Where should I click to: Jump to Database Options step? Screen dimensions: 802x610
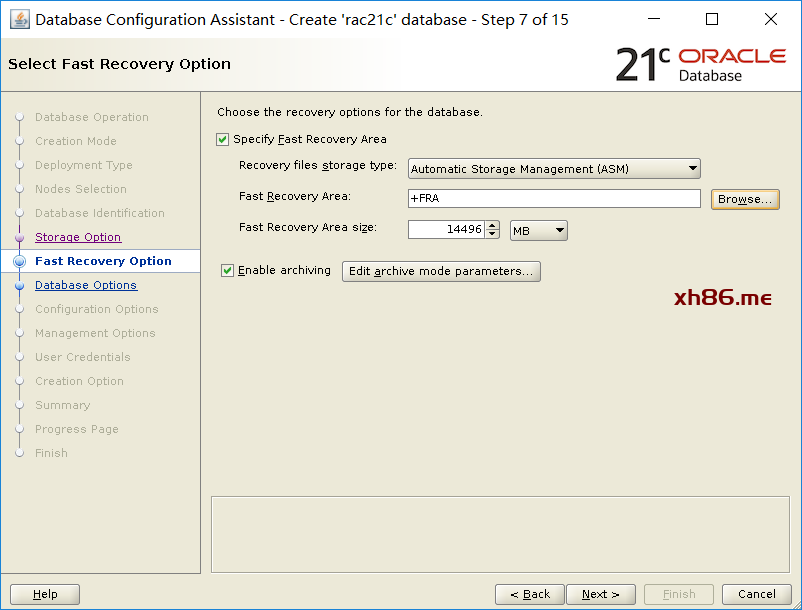tap(86, 286)
